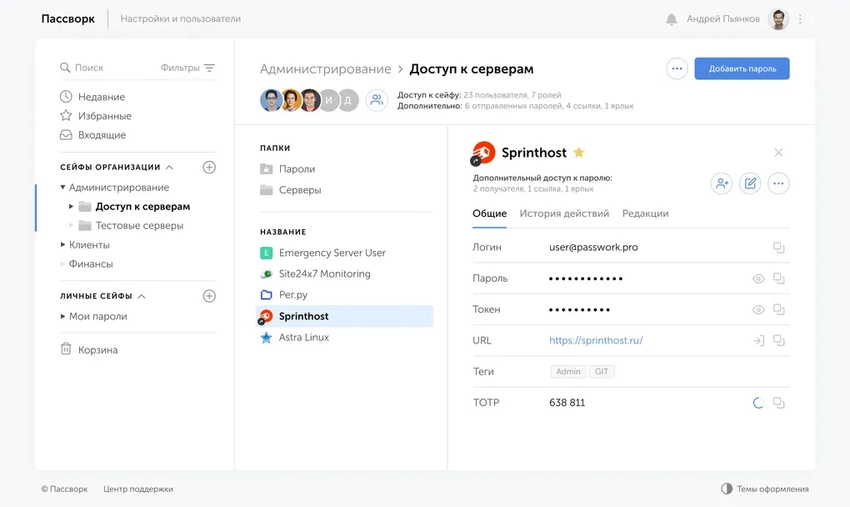Reveal the Пароль field
The height and width of the screenshot is (507, 850).
(758, 279)
